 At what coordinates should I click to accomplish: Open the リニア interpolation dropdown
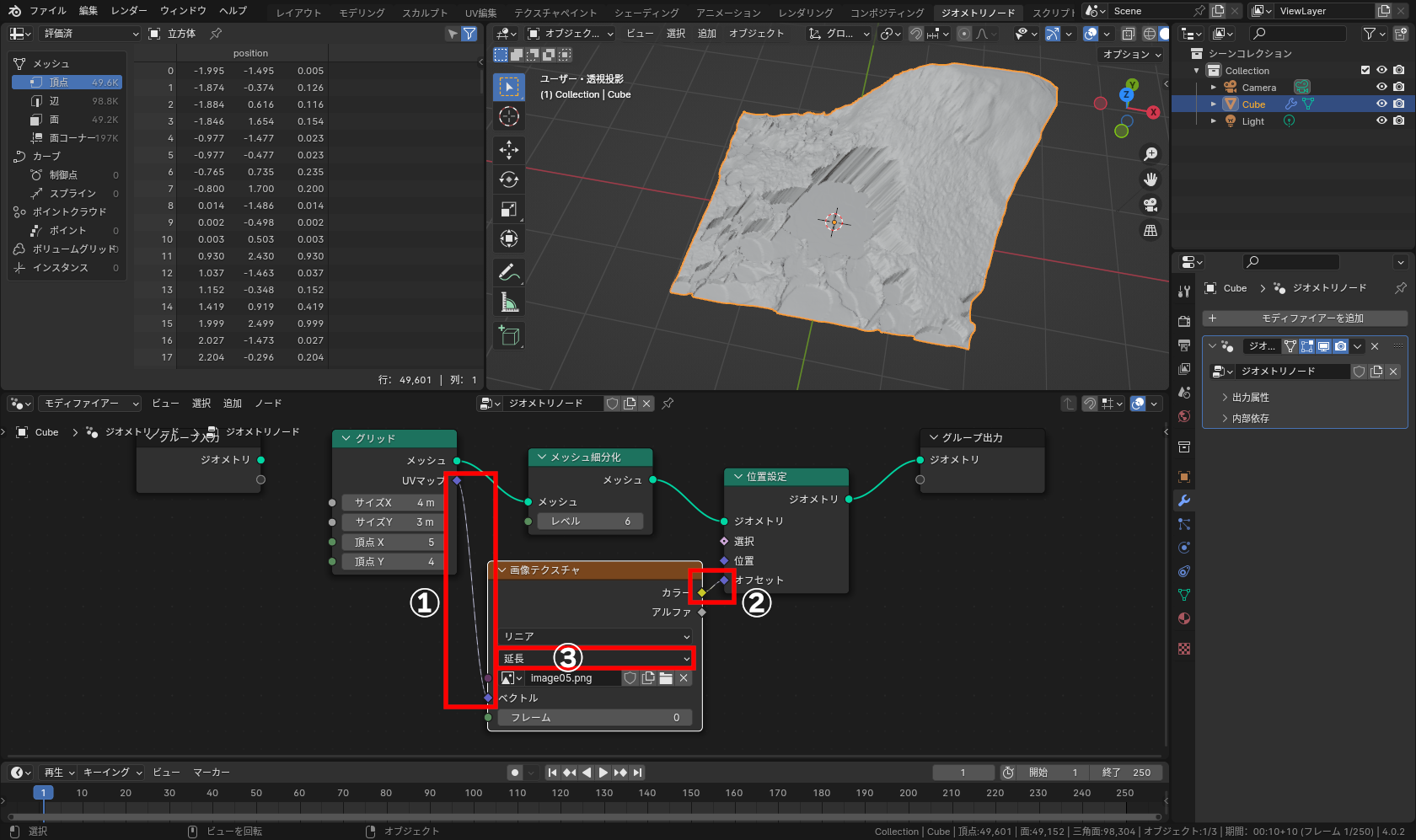point(596,637)
